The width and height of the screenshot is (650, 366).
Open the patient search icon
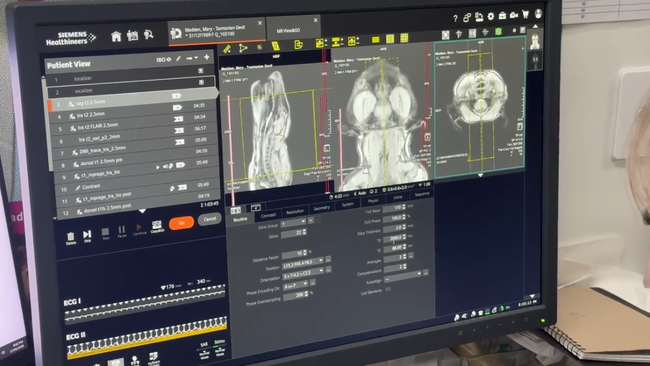tap(148, 35)
